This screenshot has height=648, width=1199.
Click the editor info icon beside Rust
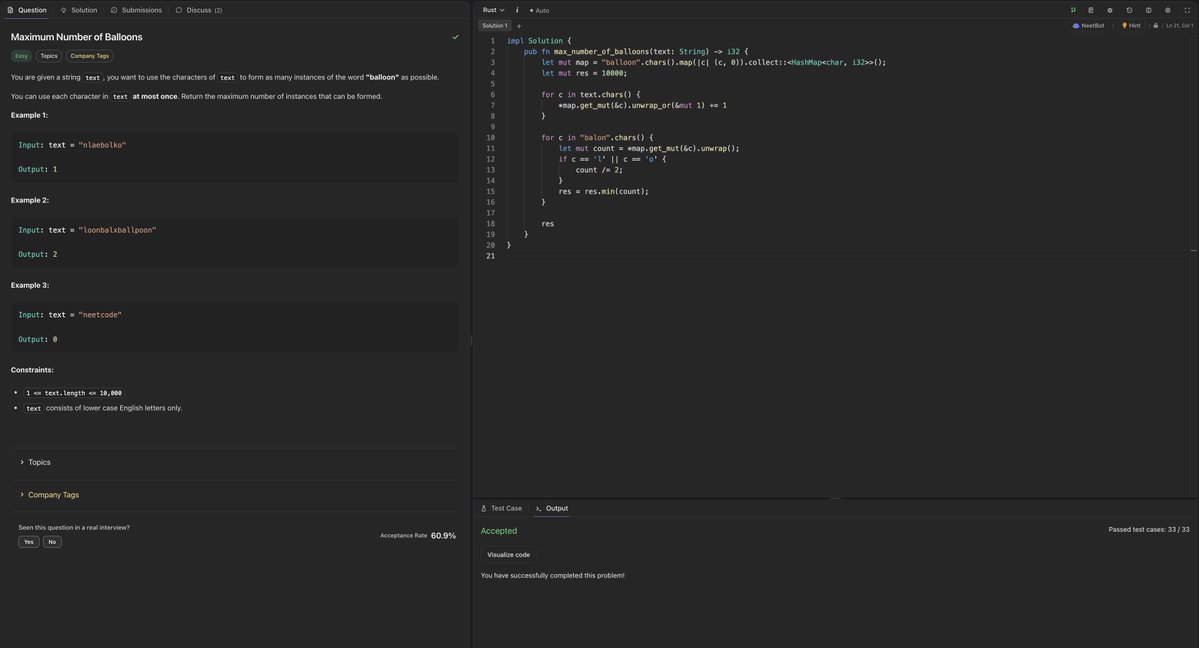click(517, 10)
